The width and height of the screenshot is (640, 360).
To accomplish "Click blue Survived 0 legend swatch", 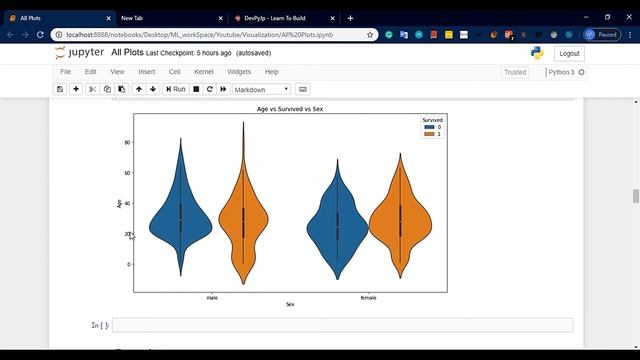I will coord(429,127).
